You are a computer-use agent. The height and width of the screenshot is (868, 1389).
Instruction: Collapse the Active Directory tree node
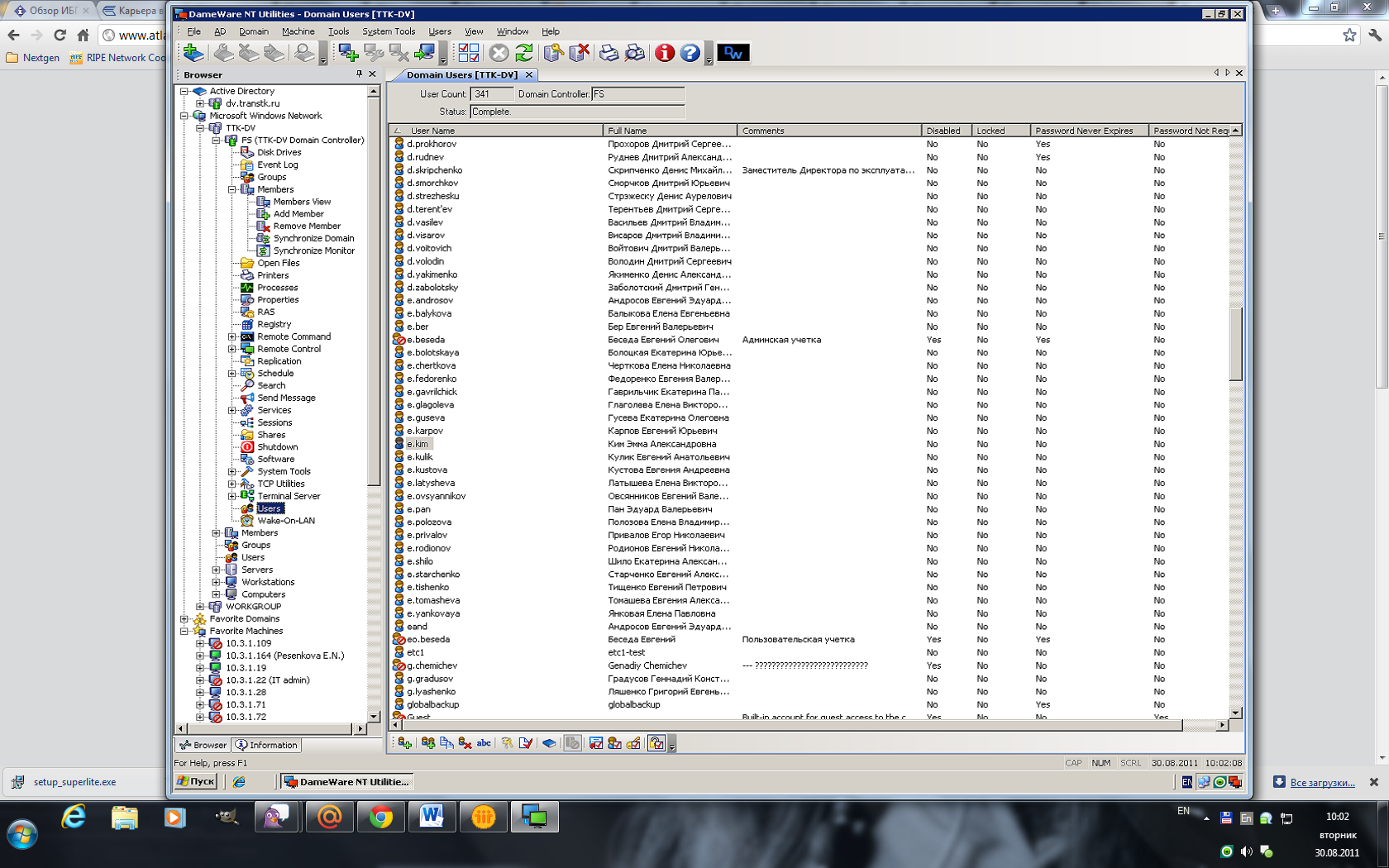184,91
